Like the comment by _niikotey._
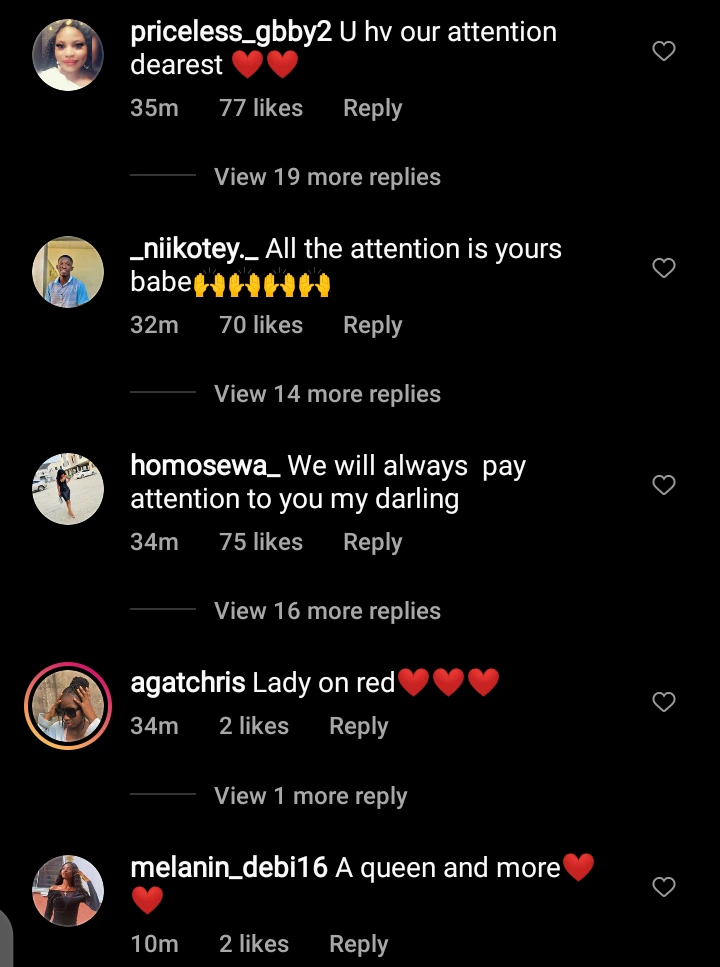The width and height of the screenshot is (720, 967). coord(664,268)
